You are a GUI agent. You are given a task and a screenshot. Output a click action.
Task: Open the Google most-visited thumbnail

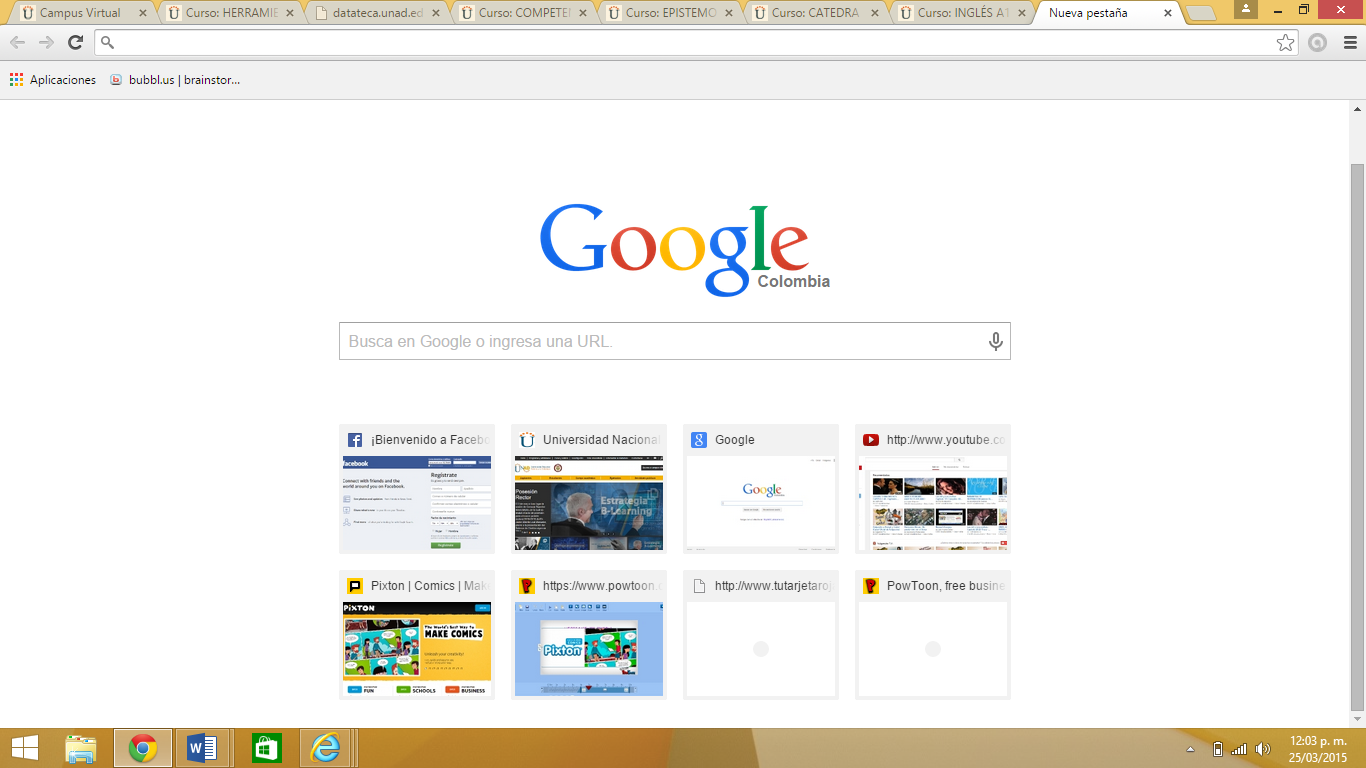(x=761, y=489)
